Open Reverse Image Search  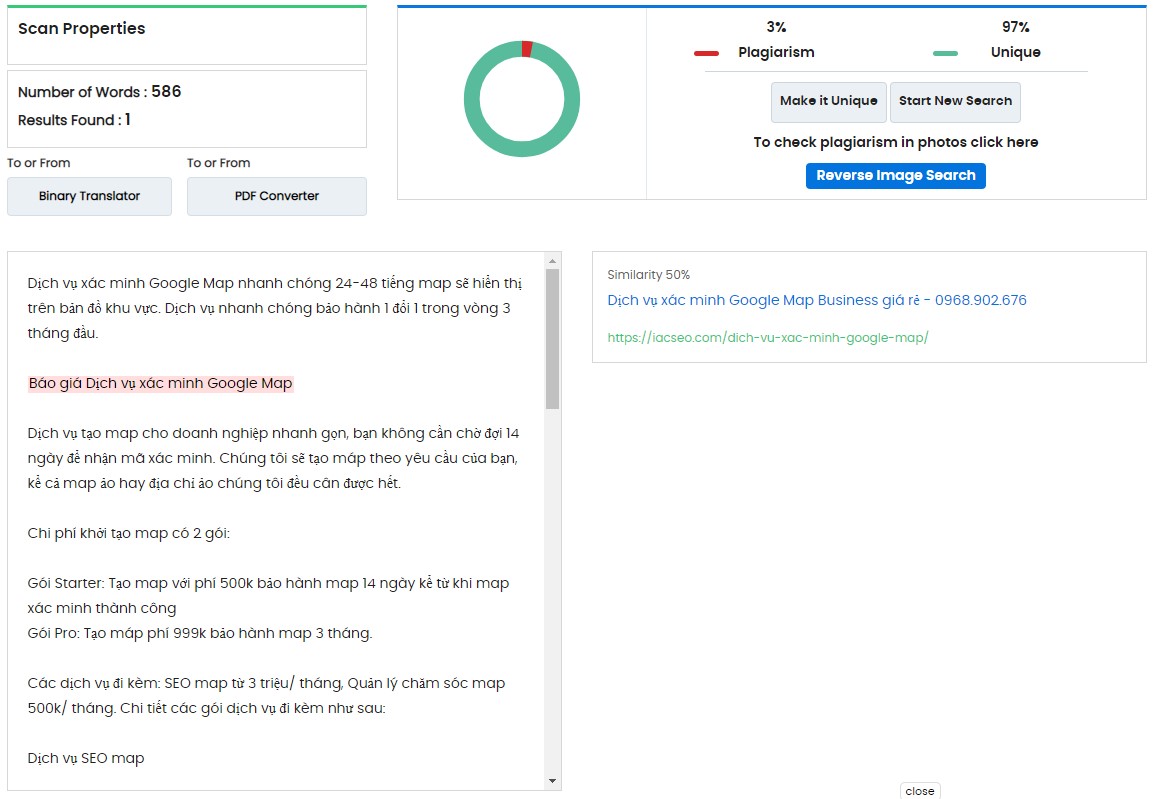pos(895,176)
